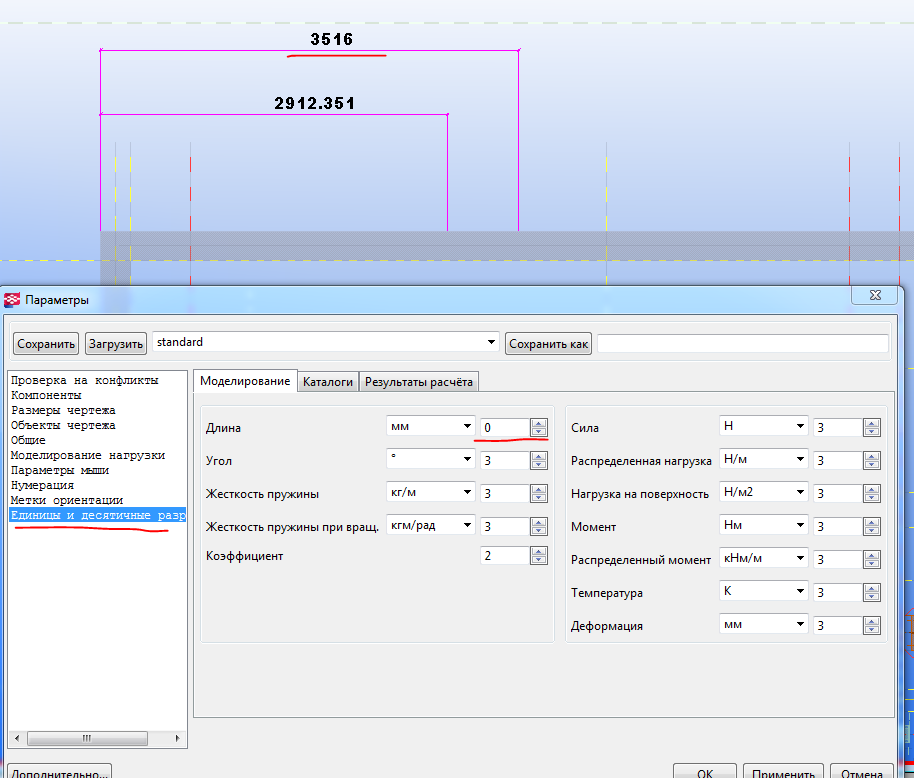Switch to the Каталоги tab
This screenshot has width=914, height=778.
[328, 381]
